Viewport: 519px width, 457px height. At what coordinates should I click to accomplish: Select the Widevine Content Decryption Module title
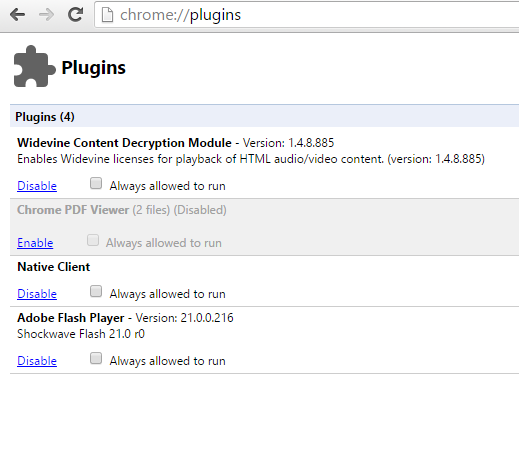point(124,143)
